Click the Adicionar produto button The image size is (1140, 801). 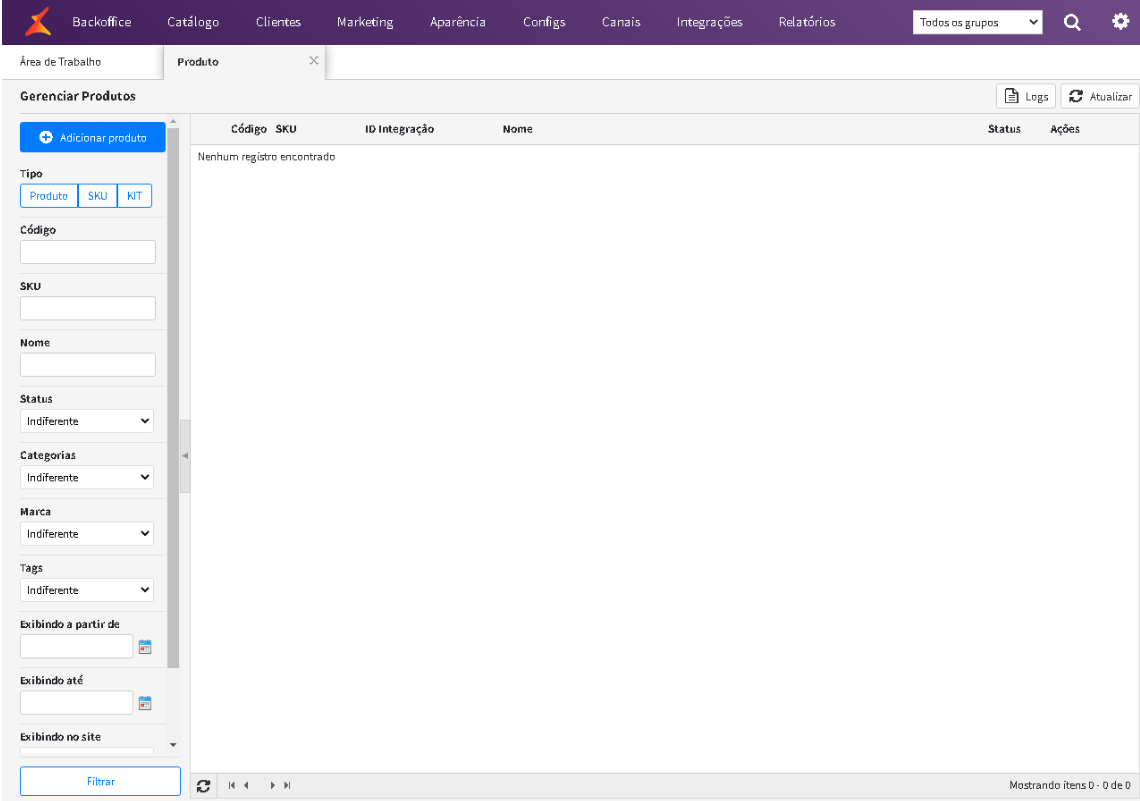(x=93, y=137)
